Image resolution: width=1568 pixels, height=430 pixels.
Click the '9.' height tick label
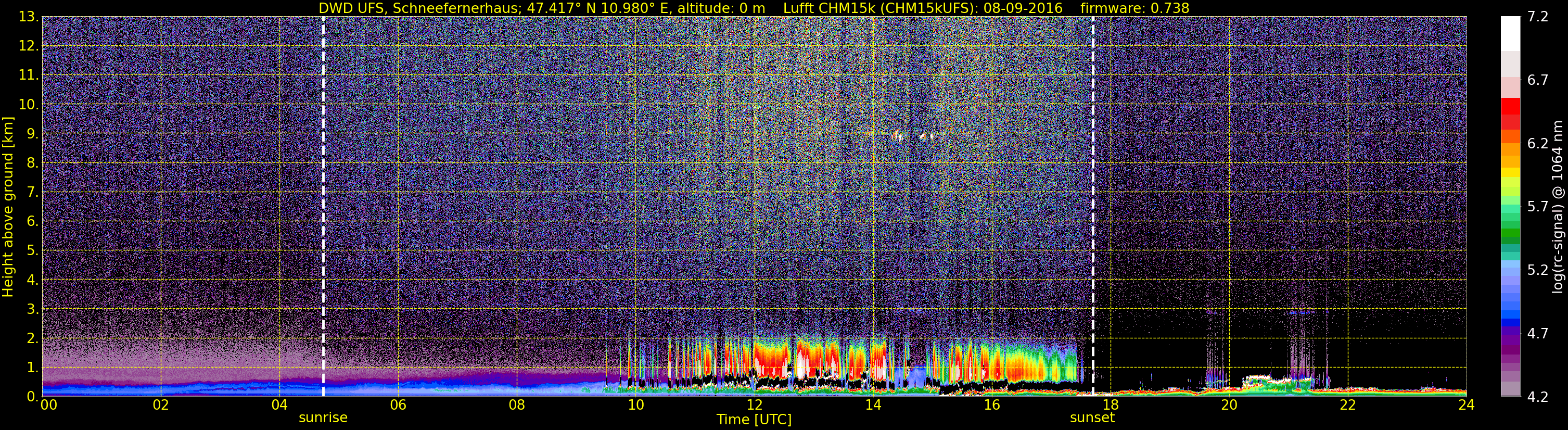tap(33, 133)
